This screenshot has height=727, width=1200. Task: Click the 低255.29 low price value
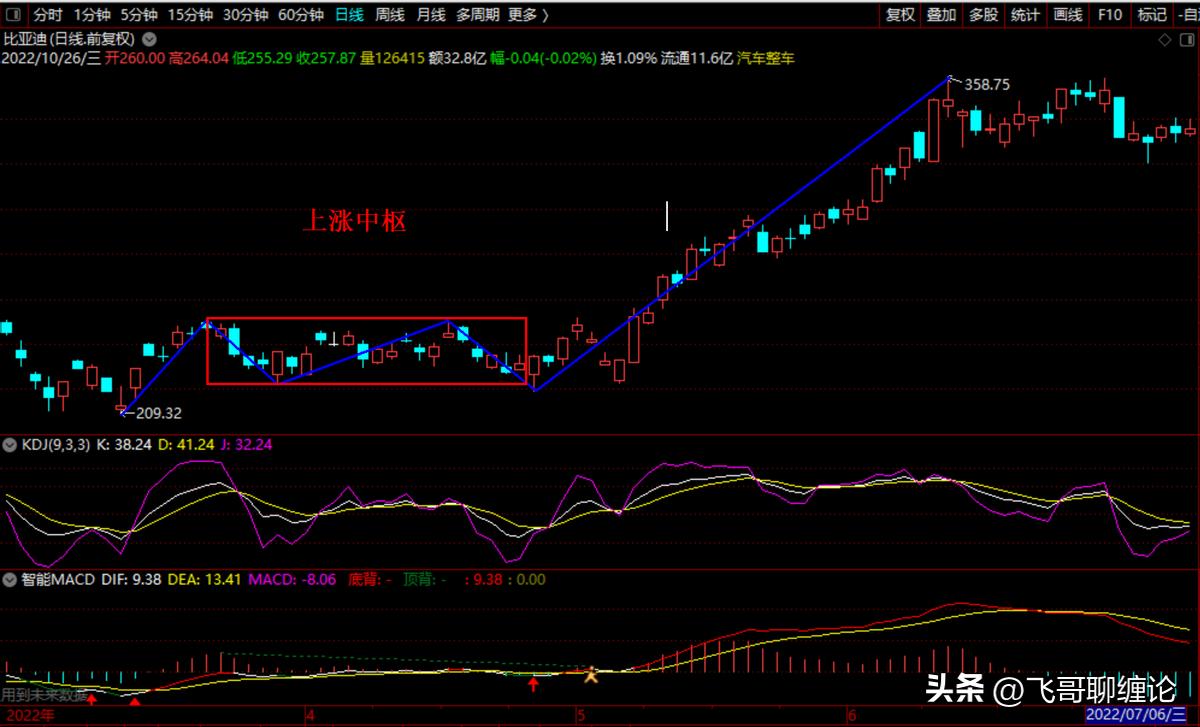[262, 59]
